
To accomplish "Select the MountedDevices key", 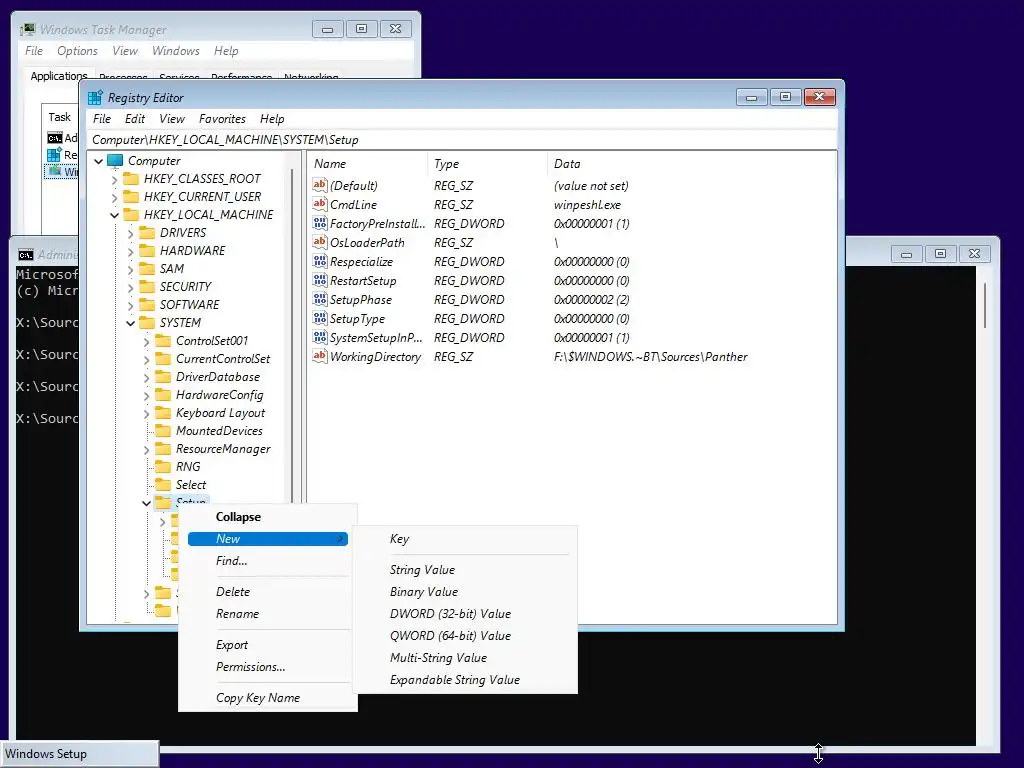I will [219, 431].
